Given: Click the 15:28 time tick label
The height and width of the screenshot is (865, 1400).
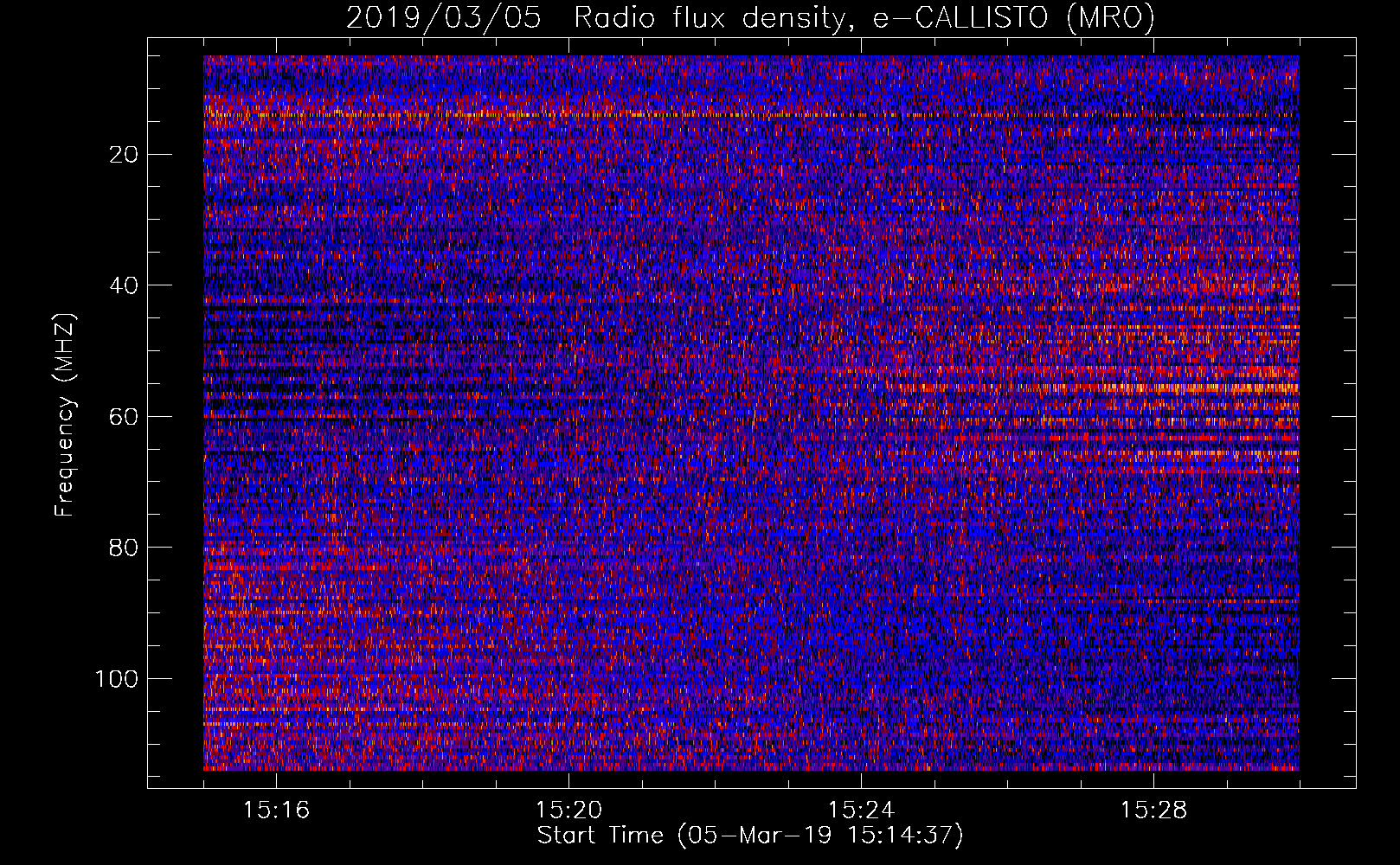Looking at the screenshot, I should coord(1153,811).
